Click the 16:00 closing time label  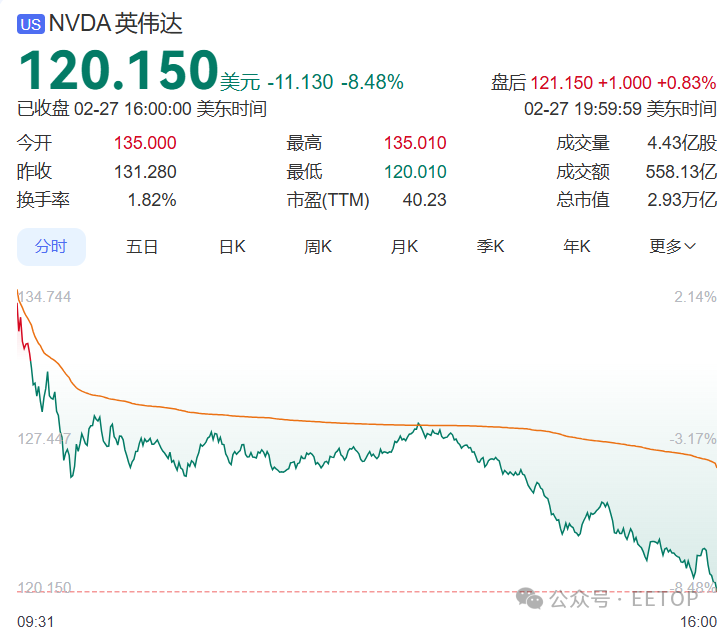[699, 621]
